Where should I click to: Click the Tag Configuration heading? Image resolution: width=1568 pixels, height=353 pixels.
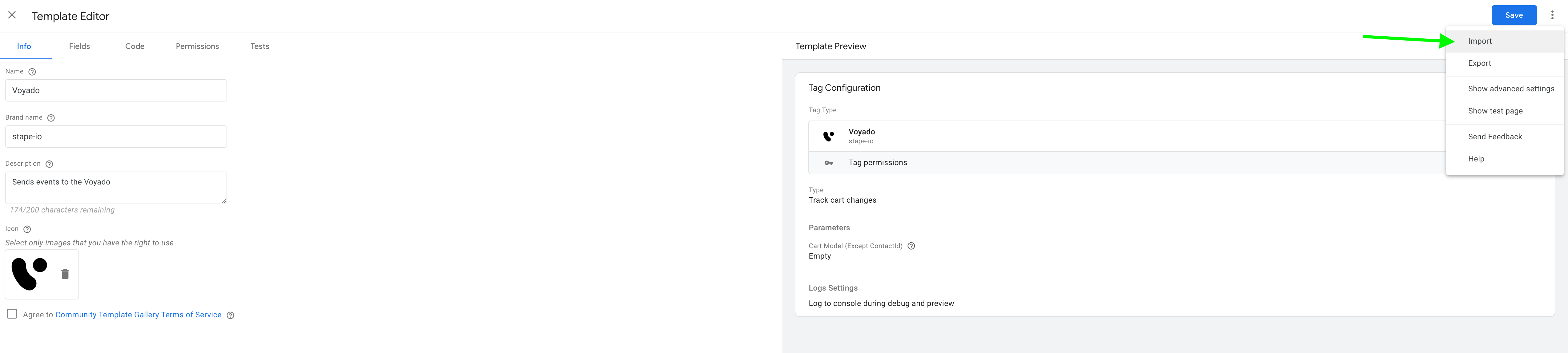[x=844, y=88]
